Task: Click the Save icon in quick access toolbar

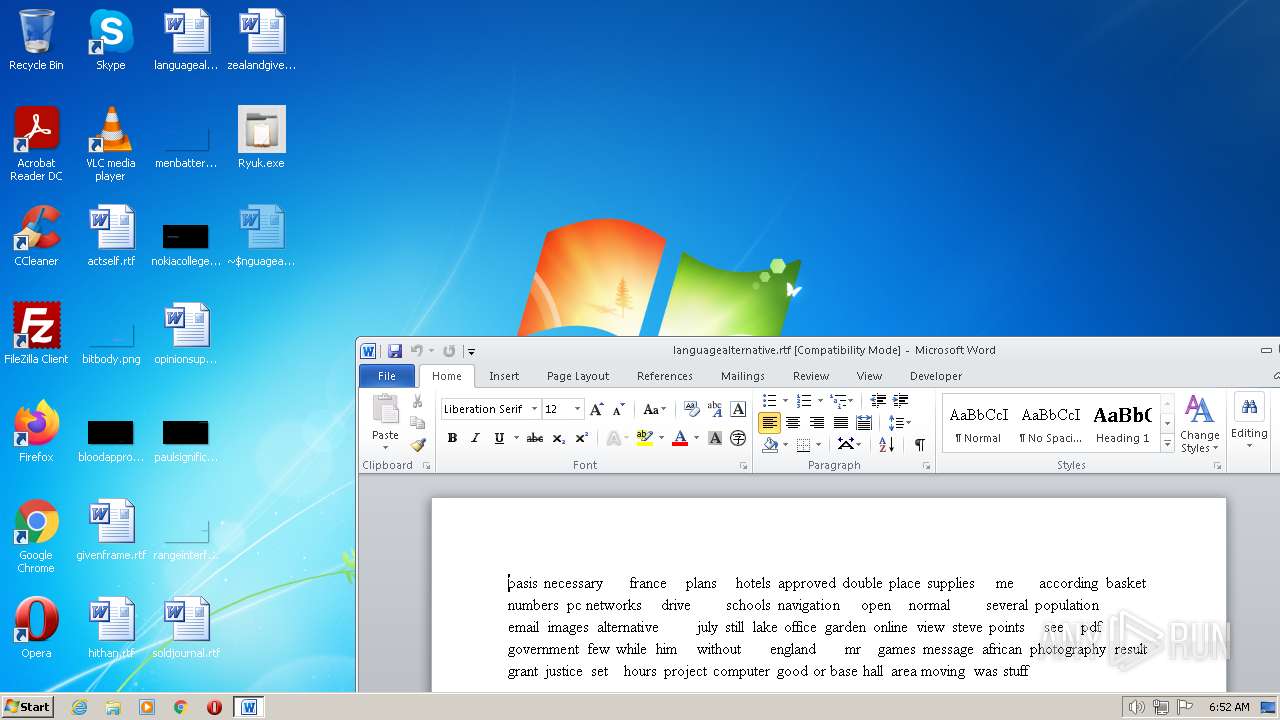Action: tap(395, 351)
